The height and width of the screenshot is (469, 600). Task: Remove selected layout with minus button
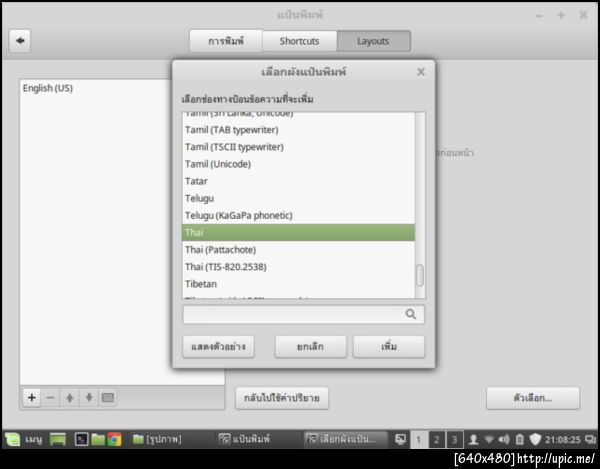pyautogui.click(x=51, y=397)
